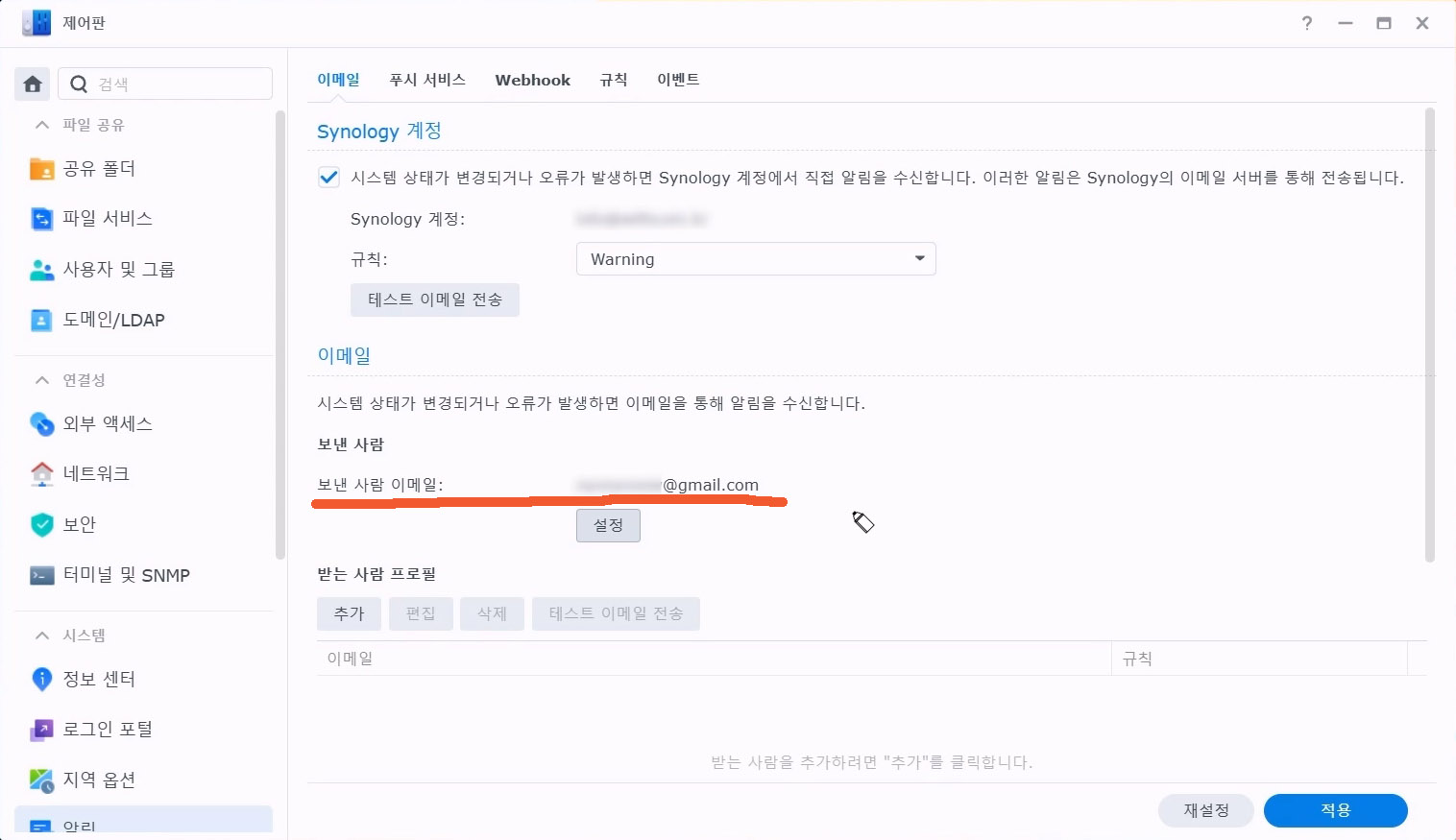Viewport: 1456px width, 840px height.
Task: Select User & Group (사용자 및 그룹) icon
Action: point(41,270)
